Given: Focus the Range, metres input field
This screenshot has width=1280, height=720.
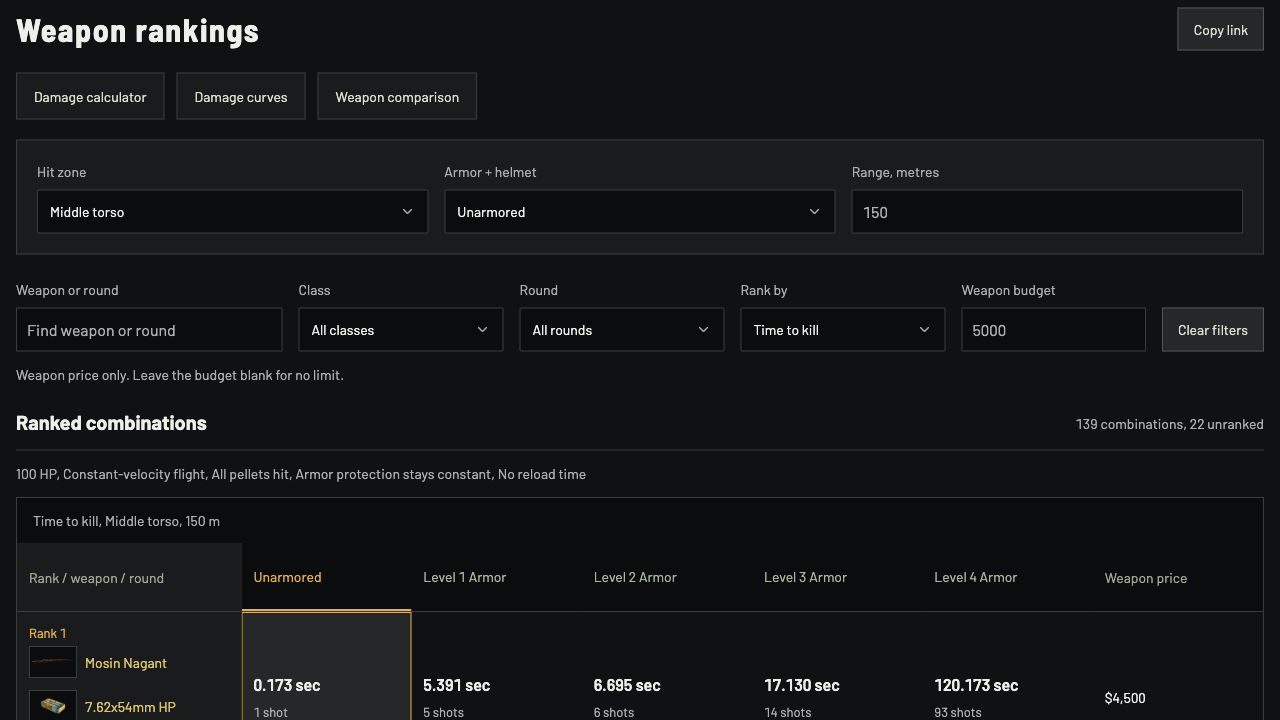Looking at the screenshot, I should (x=1047, y=212).
